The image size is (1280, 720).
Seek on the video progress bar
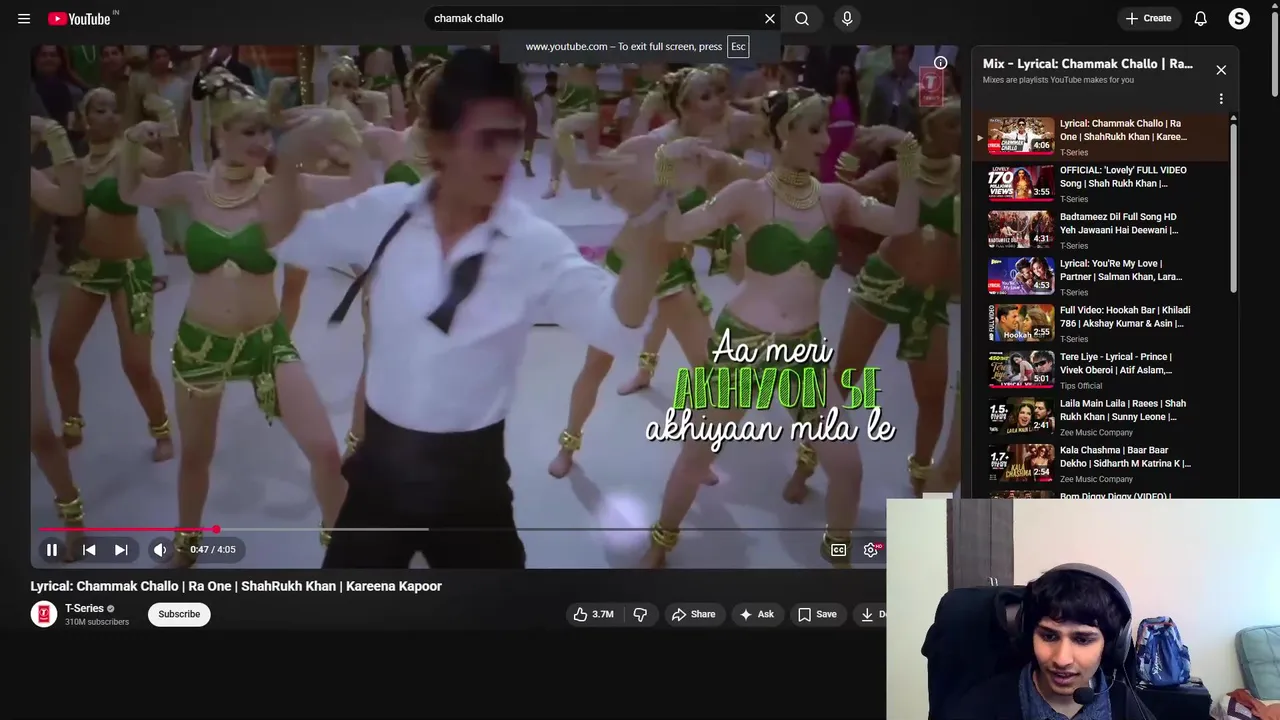tap(463, 529)
